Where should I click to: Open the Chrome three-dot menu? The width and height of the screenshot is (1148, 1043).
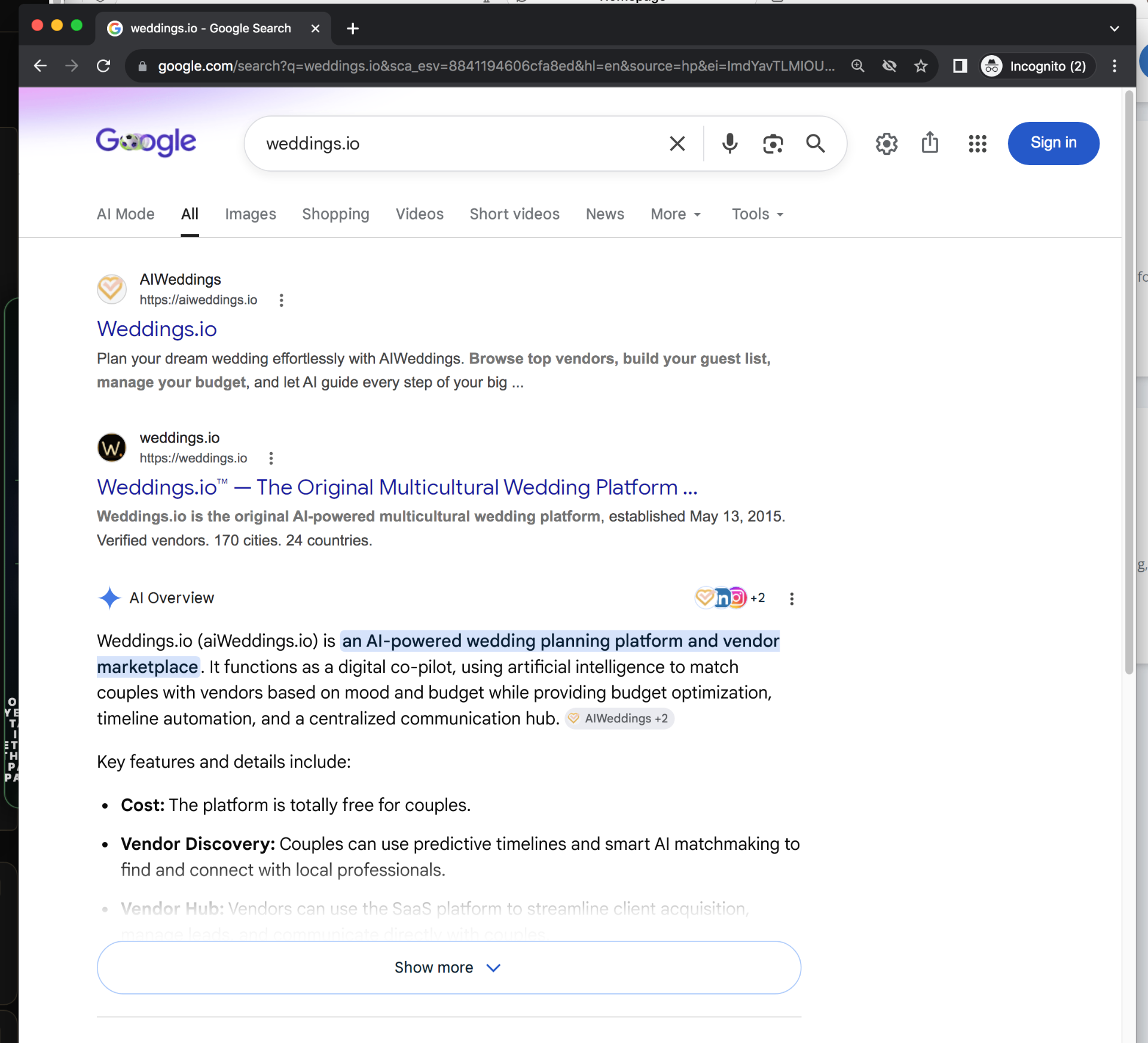pyautogui.click(x=1115, y=66)
